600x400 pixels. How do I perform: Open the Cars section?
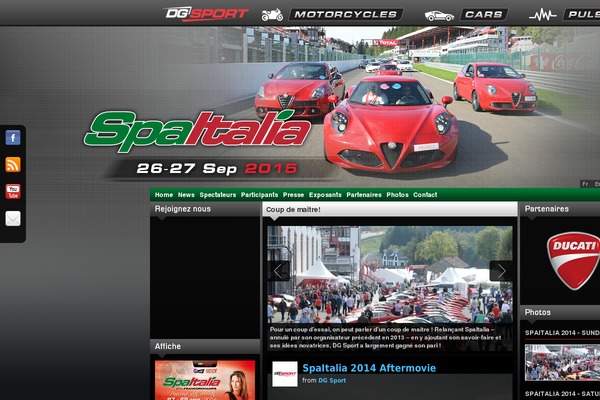tap(484, 15)
